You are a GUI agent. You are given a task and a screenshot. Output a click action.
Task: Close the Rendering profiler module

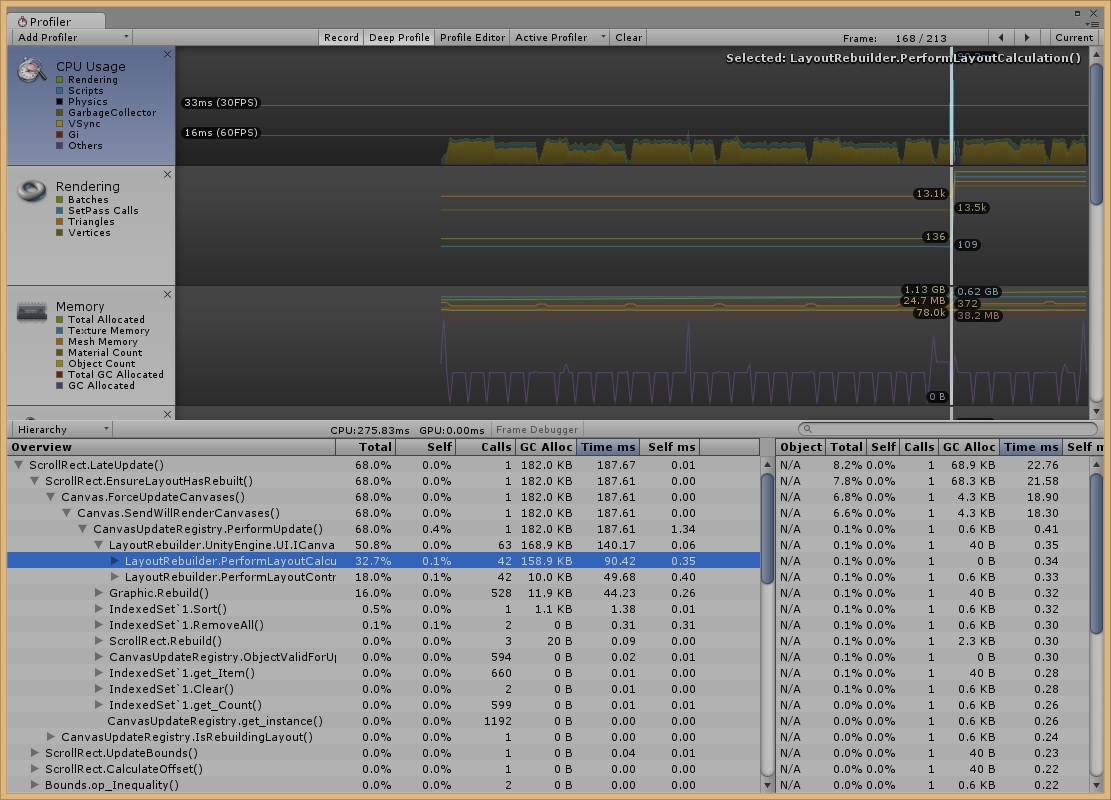tap(167, 174)
